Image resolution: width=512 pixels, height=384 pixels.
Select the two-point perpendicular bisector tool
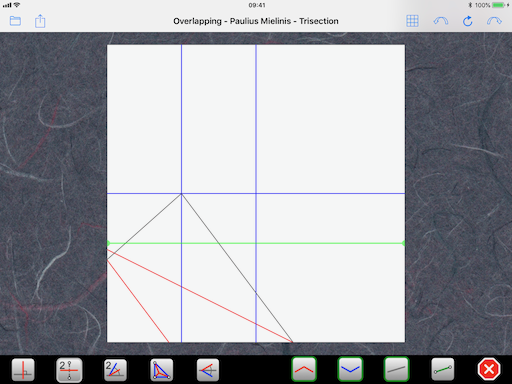69,370
